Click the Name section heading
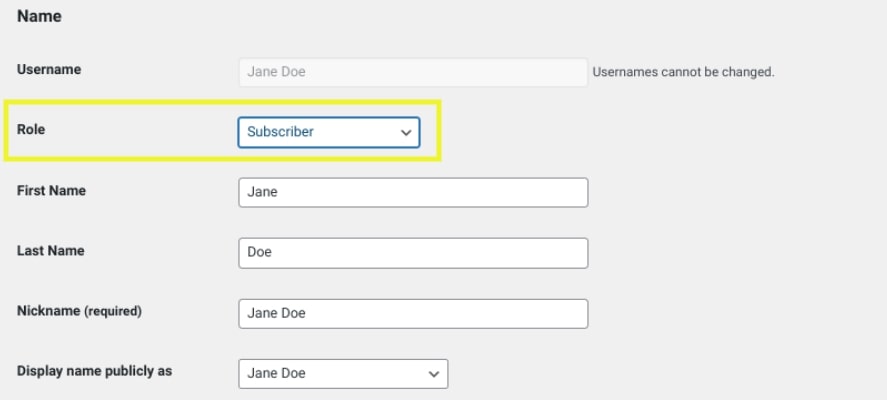This screenshot has height=400, width=887. coord(39,17)
